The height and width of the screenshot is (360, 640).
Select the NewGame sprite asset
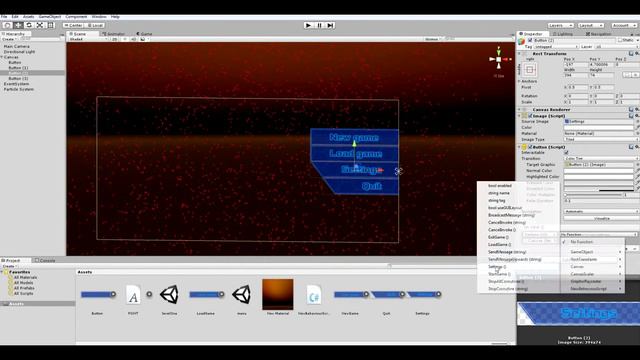coord(351,294)
